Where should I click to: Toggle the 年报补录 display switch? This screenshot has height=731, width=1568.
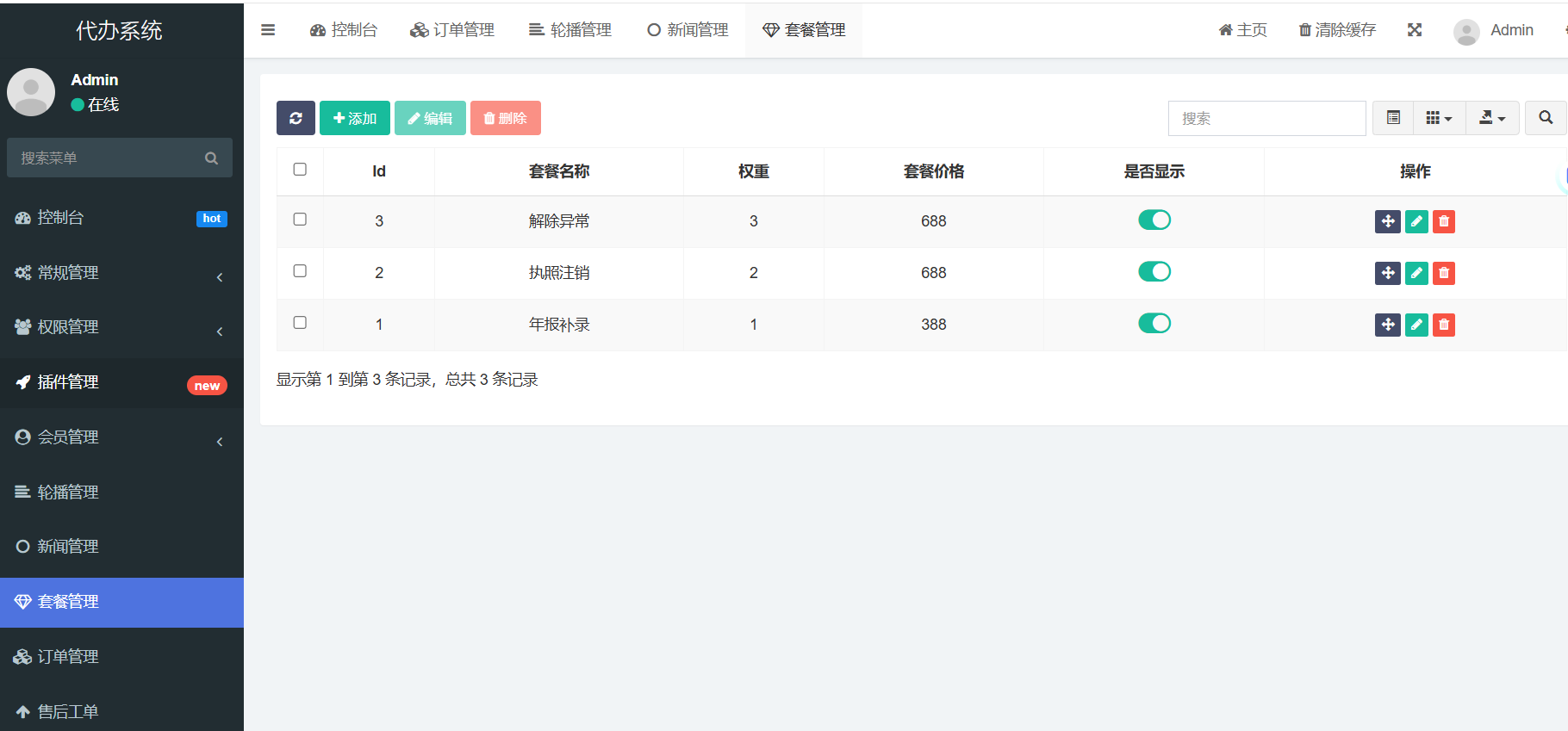tap(1154, 324)
